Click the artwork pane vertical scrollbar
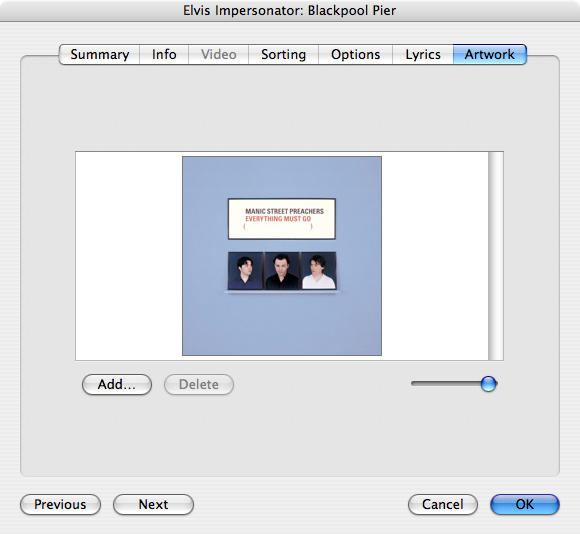This screenshot has height=534, width=580. [496, 256]
